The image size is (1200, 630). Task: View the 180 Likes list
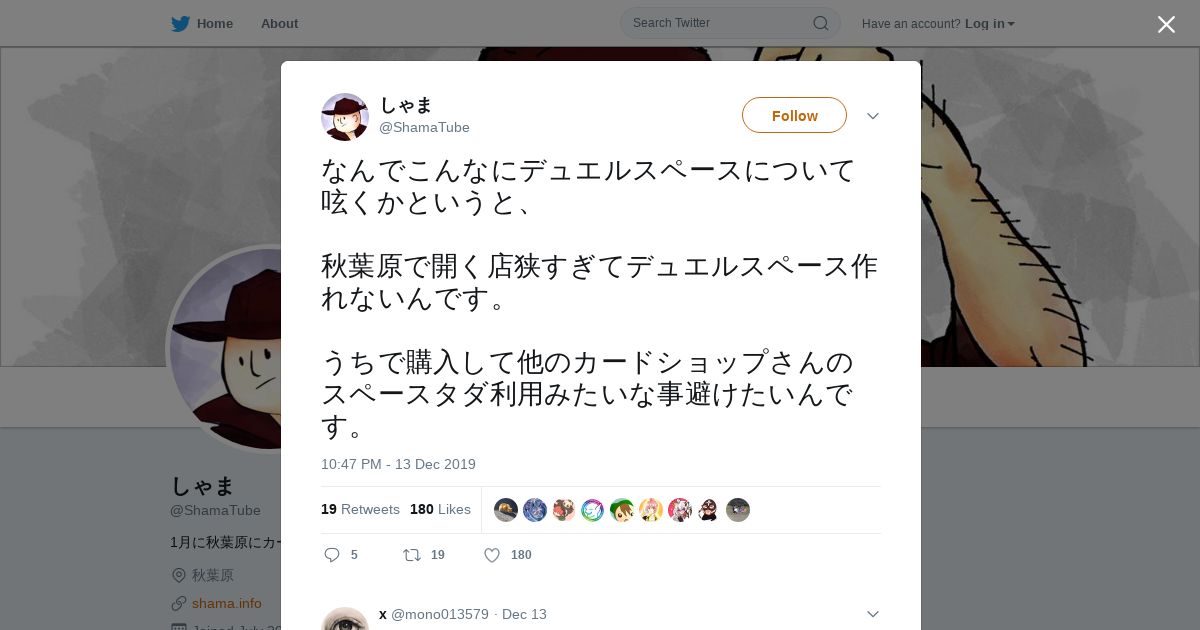[440, 509]
